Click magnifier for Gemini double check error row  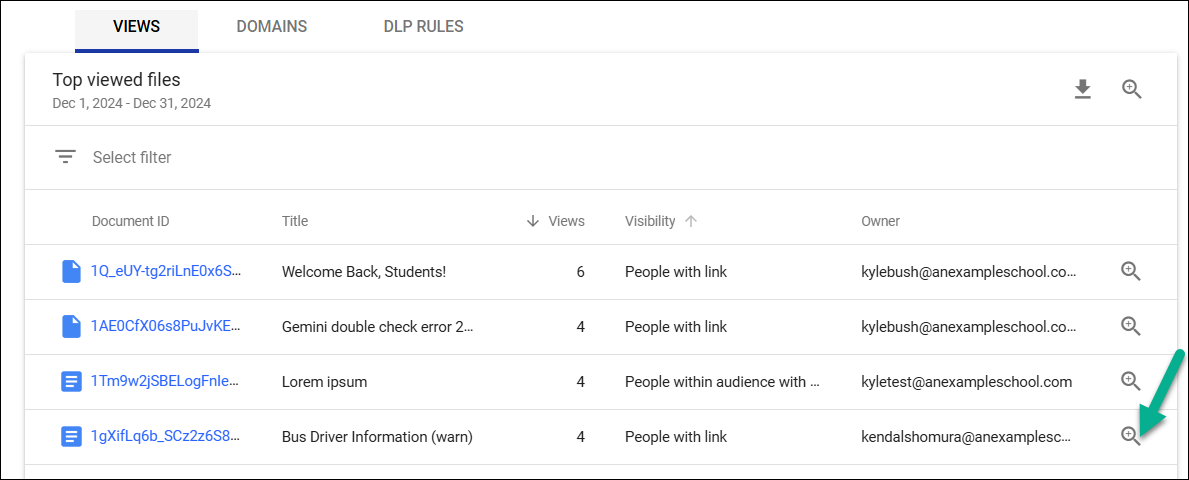(1130, 326)
